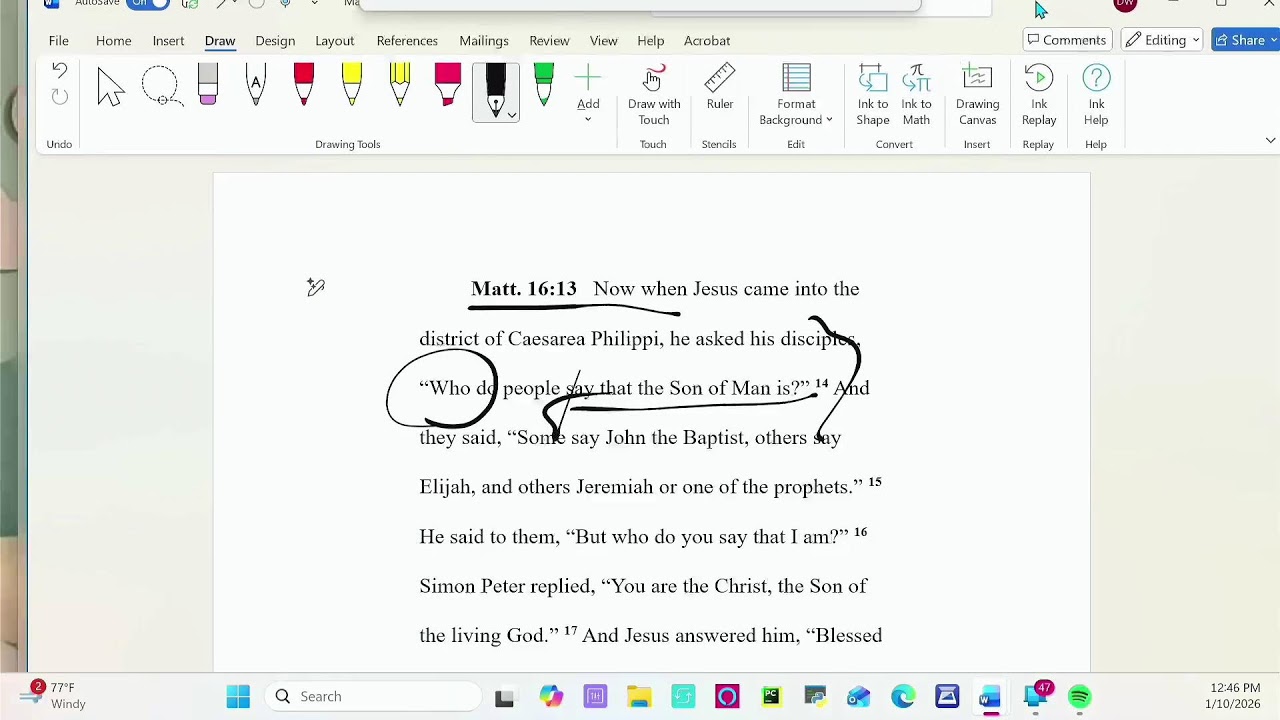This screenshot has width=1280, height=720.
Task: Select the yellow pen
Action: click(x=352, y=85)
